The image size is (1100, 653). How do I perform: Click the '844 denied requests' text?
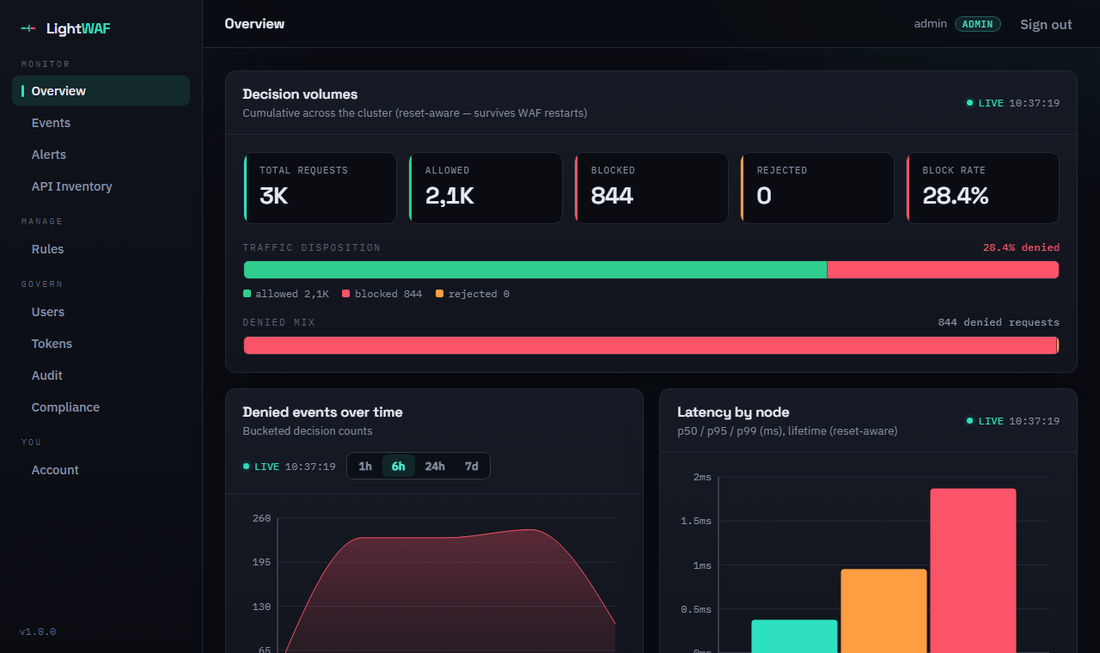pos(998,323)
